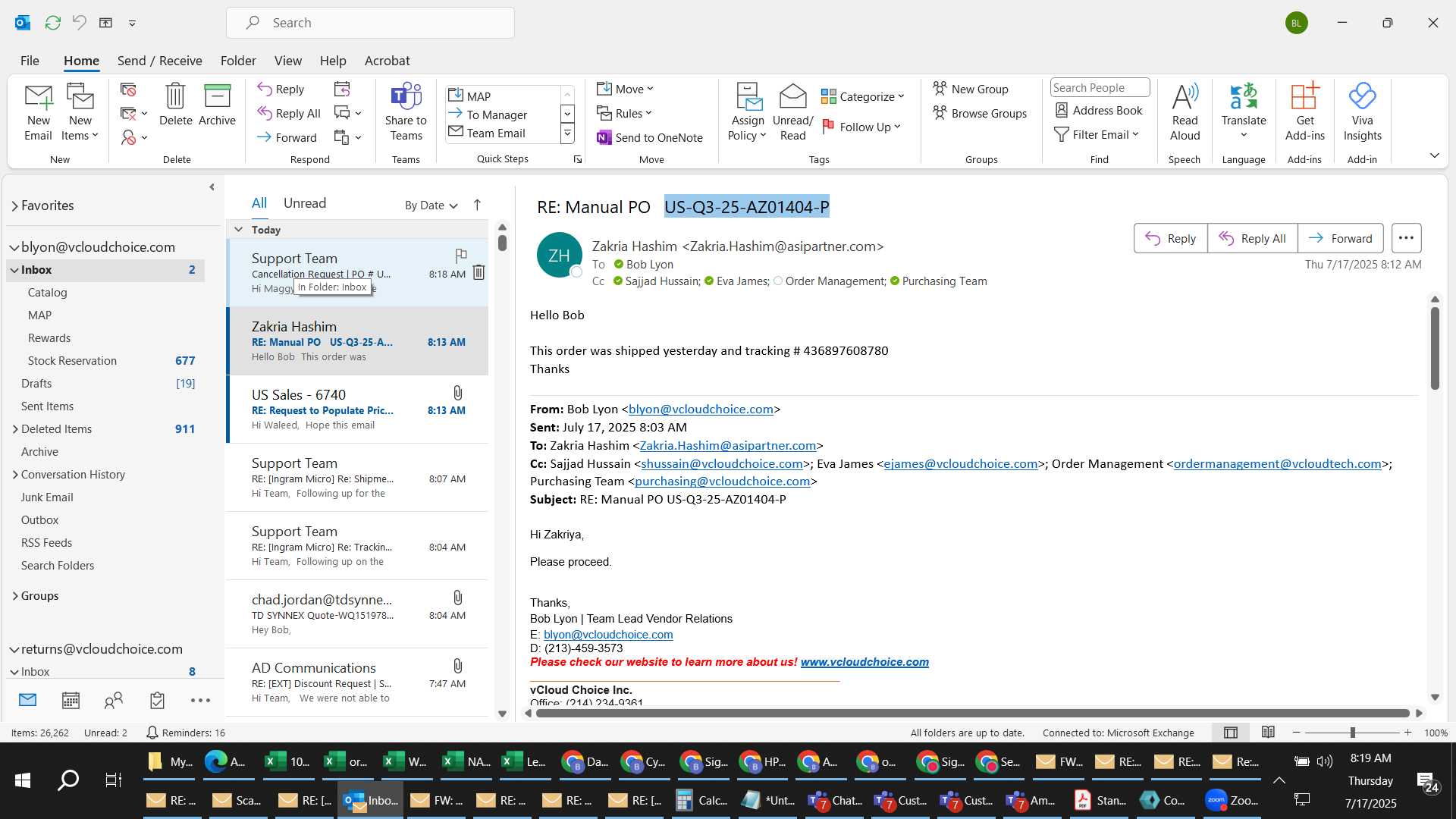This screenshot has width=1456, height=819.
Task: Open Zoom from the taskbar
Action: tap(1232, 800)
